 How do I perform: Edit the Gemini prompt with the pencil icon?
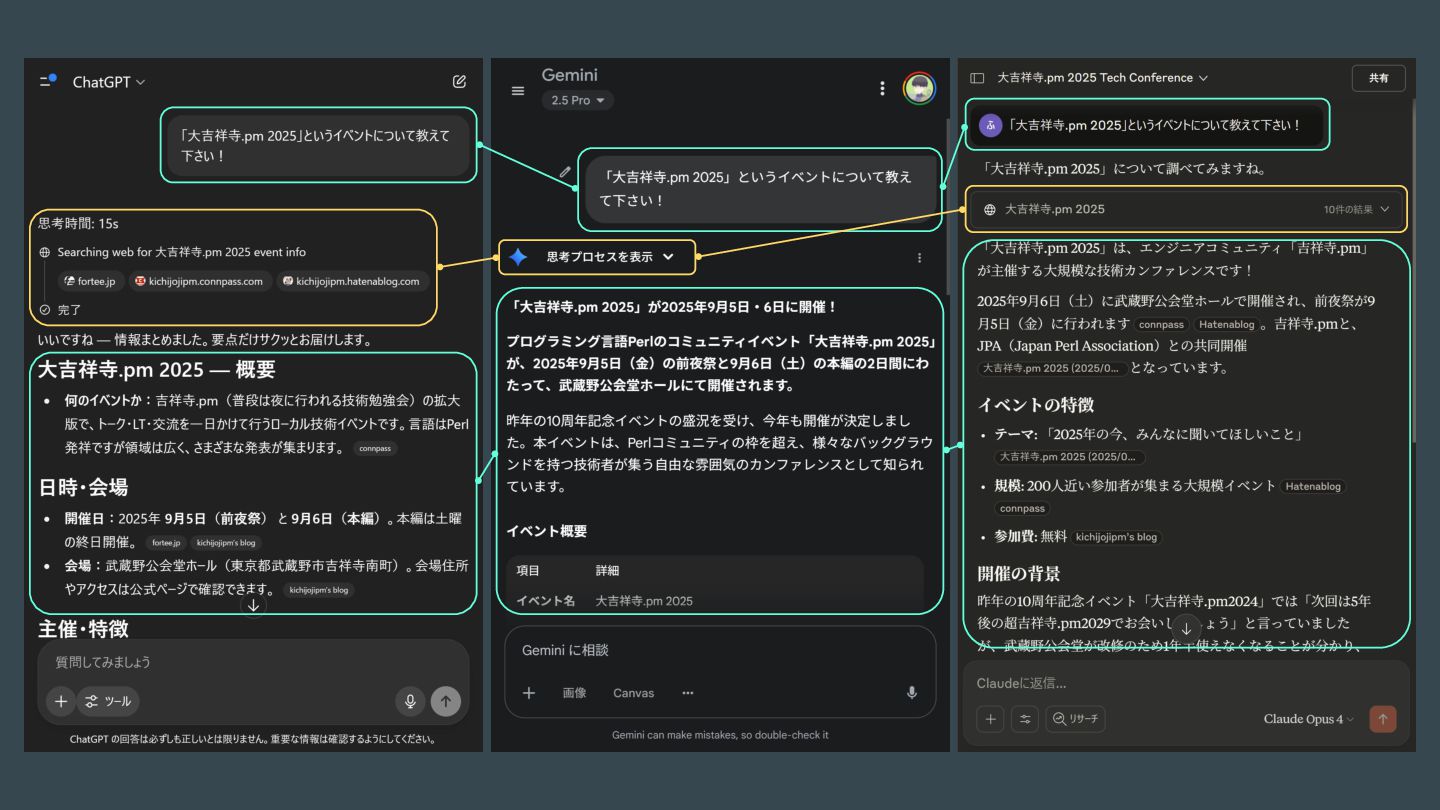(x=565, y=172)
